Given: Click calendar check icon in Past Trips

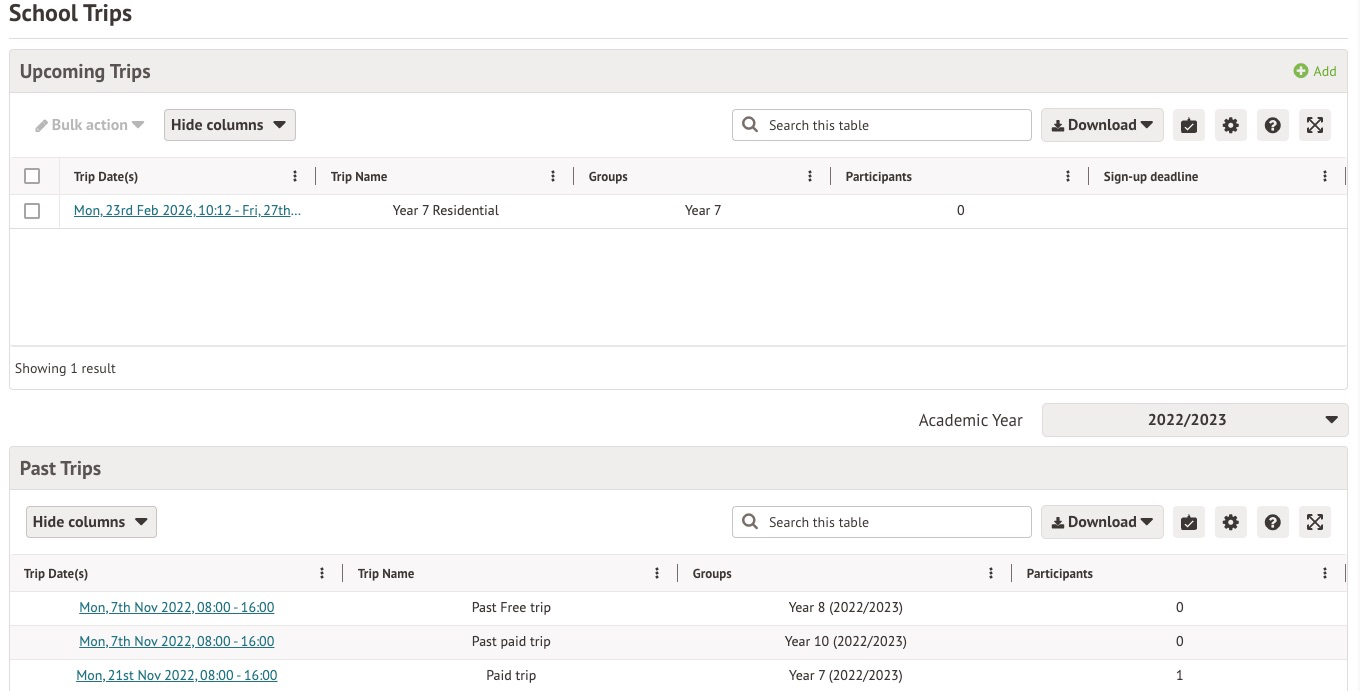Looking at the screenshot, I should coord(1188,522).
